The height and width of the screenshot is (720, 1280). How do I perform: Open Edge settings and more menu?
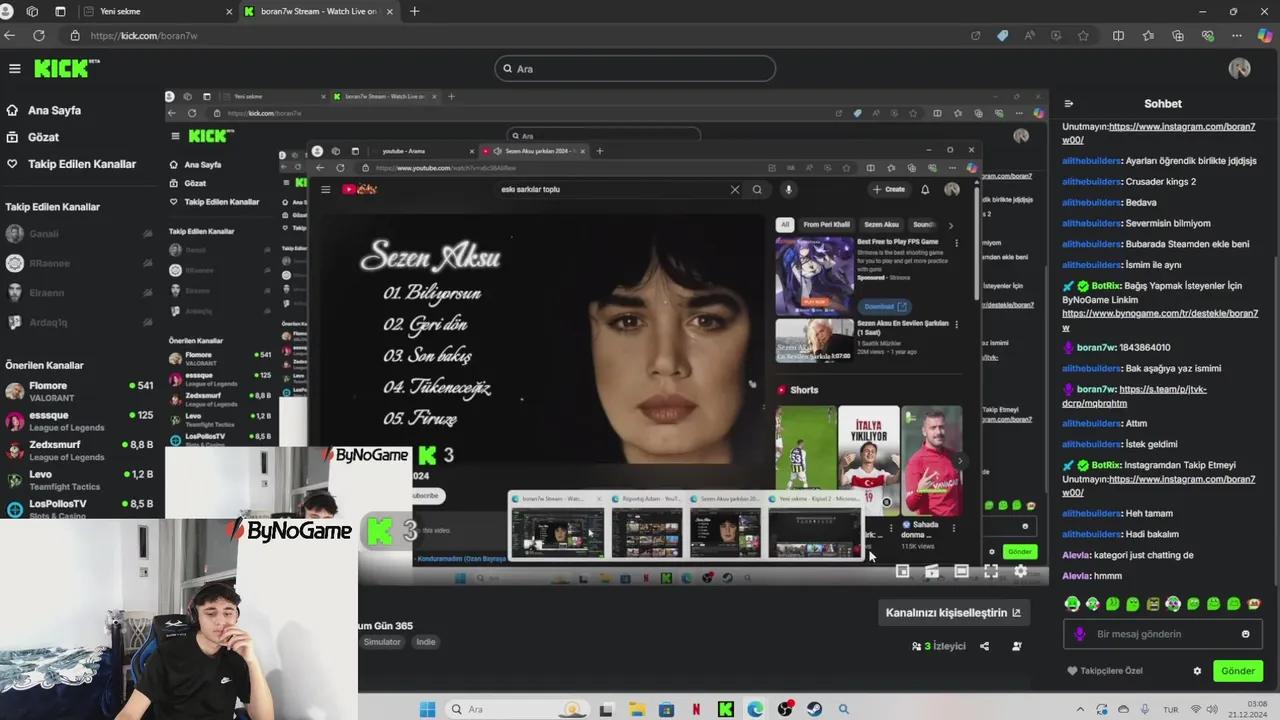click(x=1237, y=35)
